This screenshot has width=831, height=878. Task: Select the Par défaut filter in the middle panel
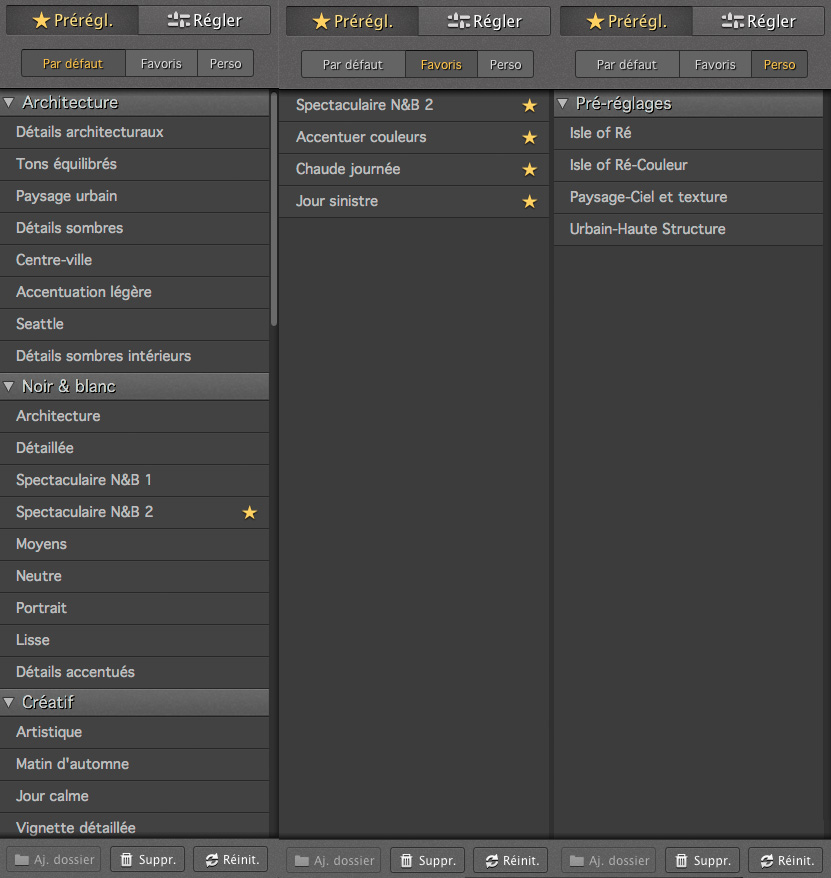[x=353, y=64]
